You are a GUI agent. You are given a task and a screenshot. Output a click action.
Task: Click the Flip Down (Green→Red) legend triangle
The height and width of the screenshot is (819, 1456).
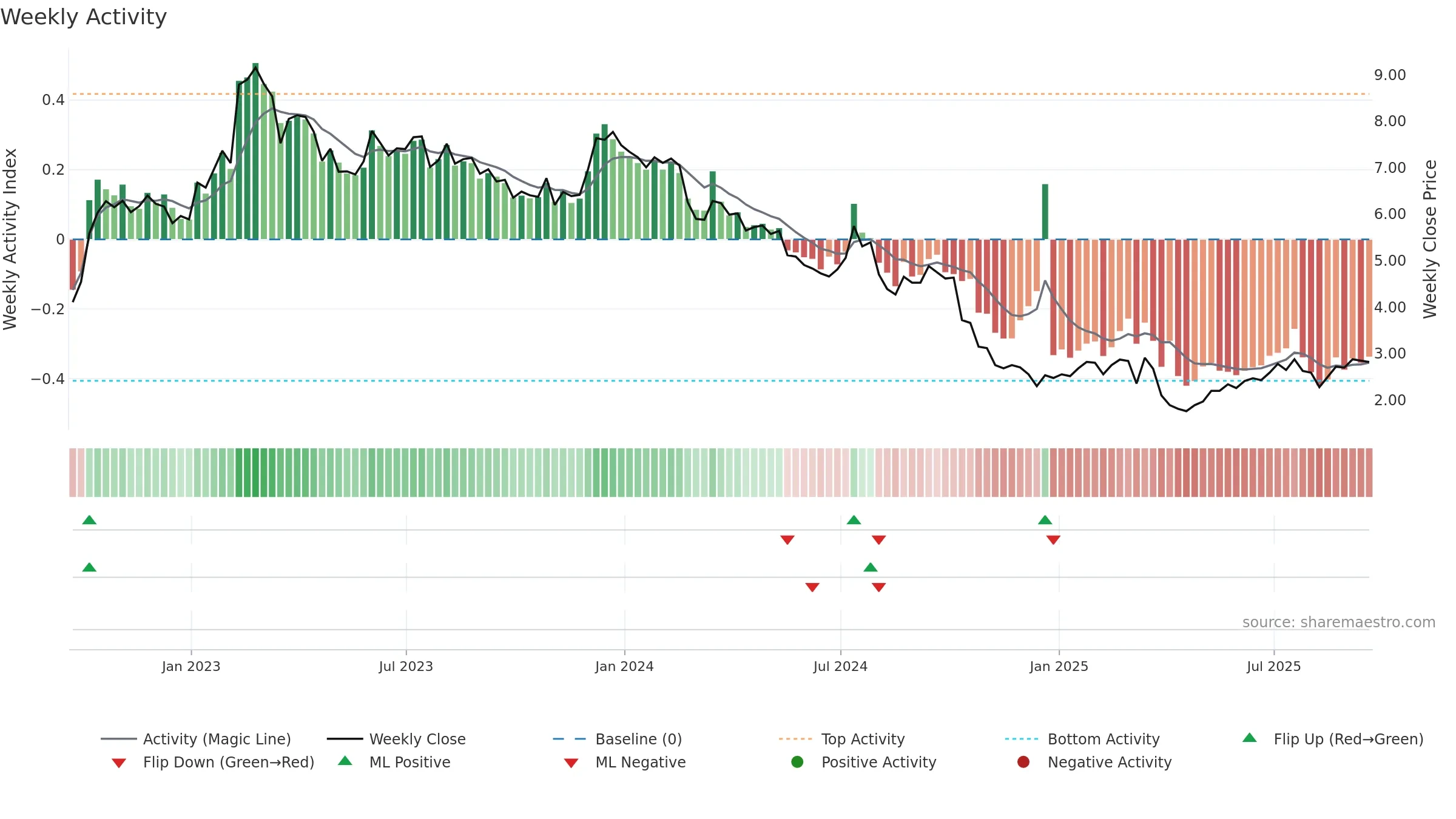pos(119,763)
